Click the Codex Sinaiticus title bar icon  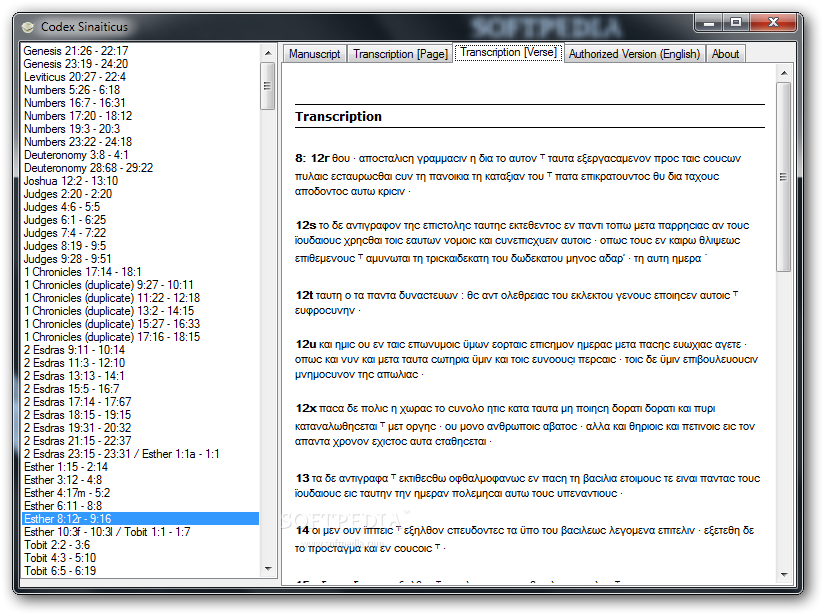(x=28, y=27)
